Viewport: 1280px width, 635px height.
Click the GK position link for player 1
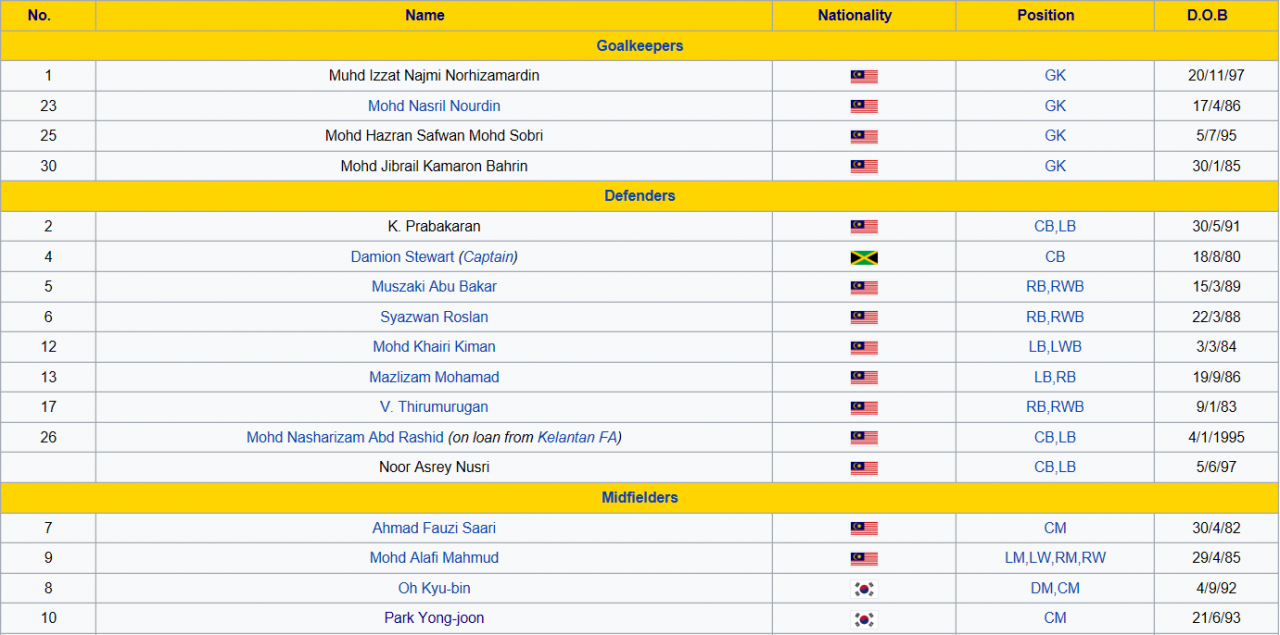(1055, 76)
